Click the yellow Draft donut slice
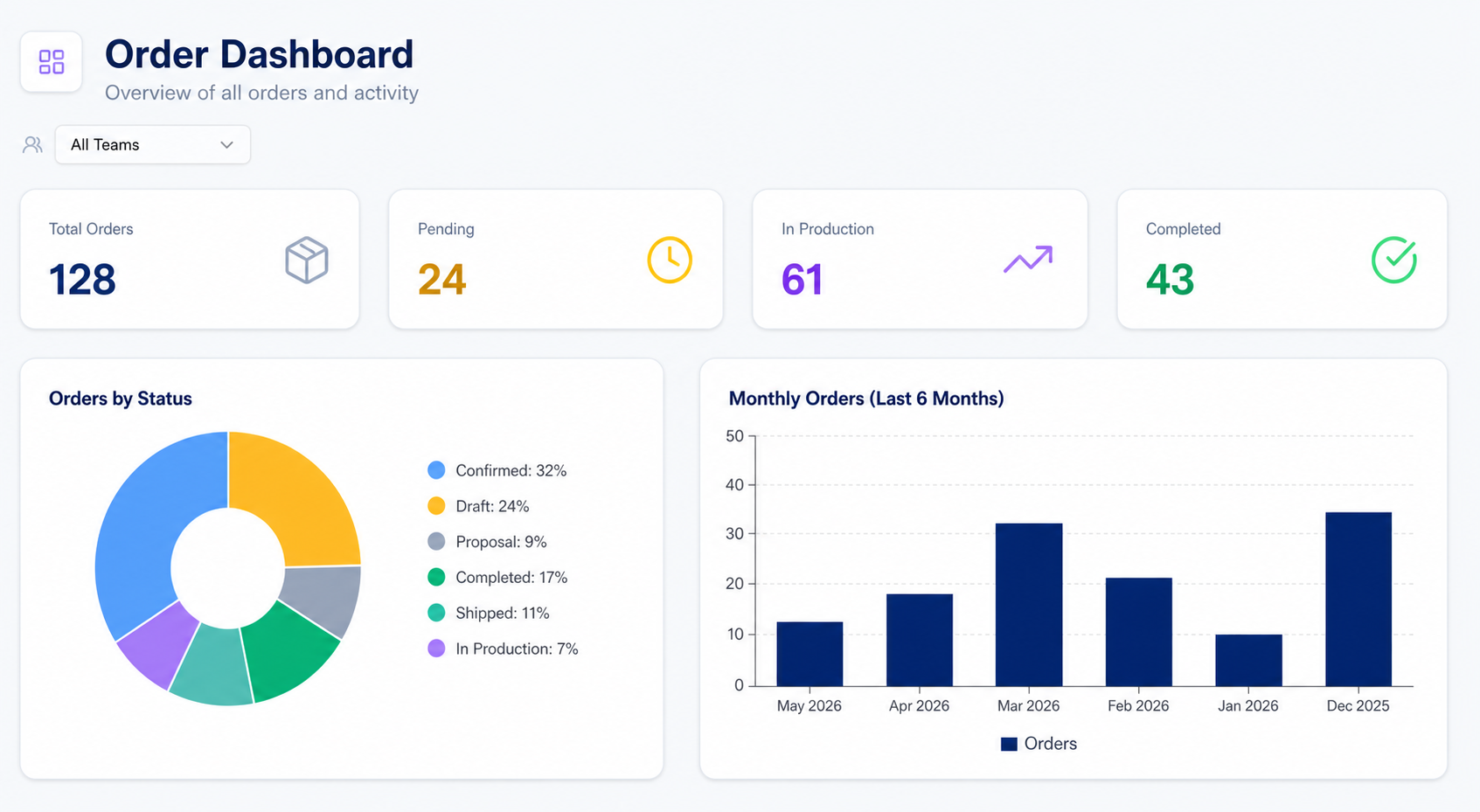1480x812 pixels. click(x=297, y=503)
